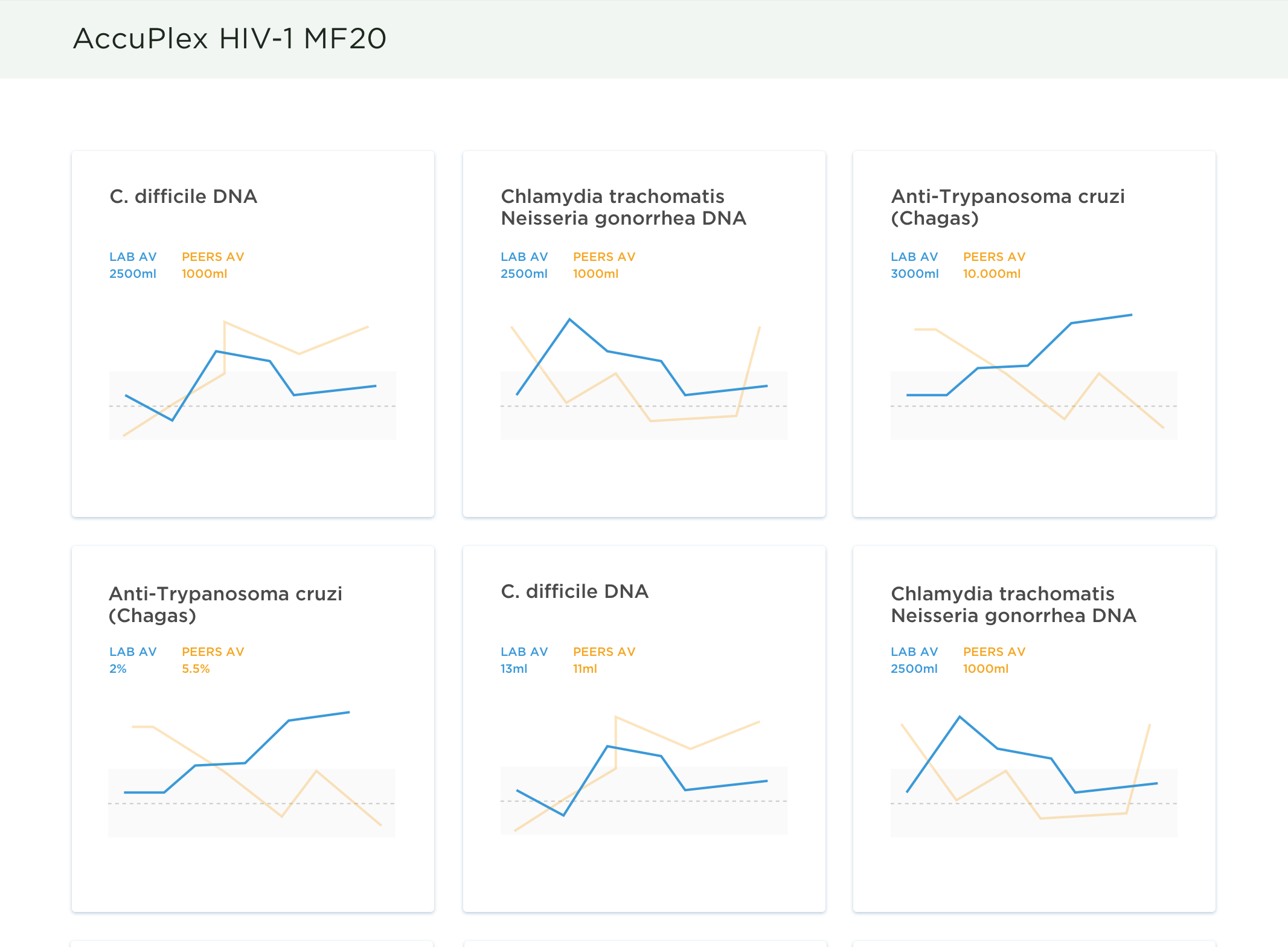Click the PEERS AV label above 11ml
The height and width of the screenshot is (947, 1288).
604,652
